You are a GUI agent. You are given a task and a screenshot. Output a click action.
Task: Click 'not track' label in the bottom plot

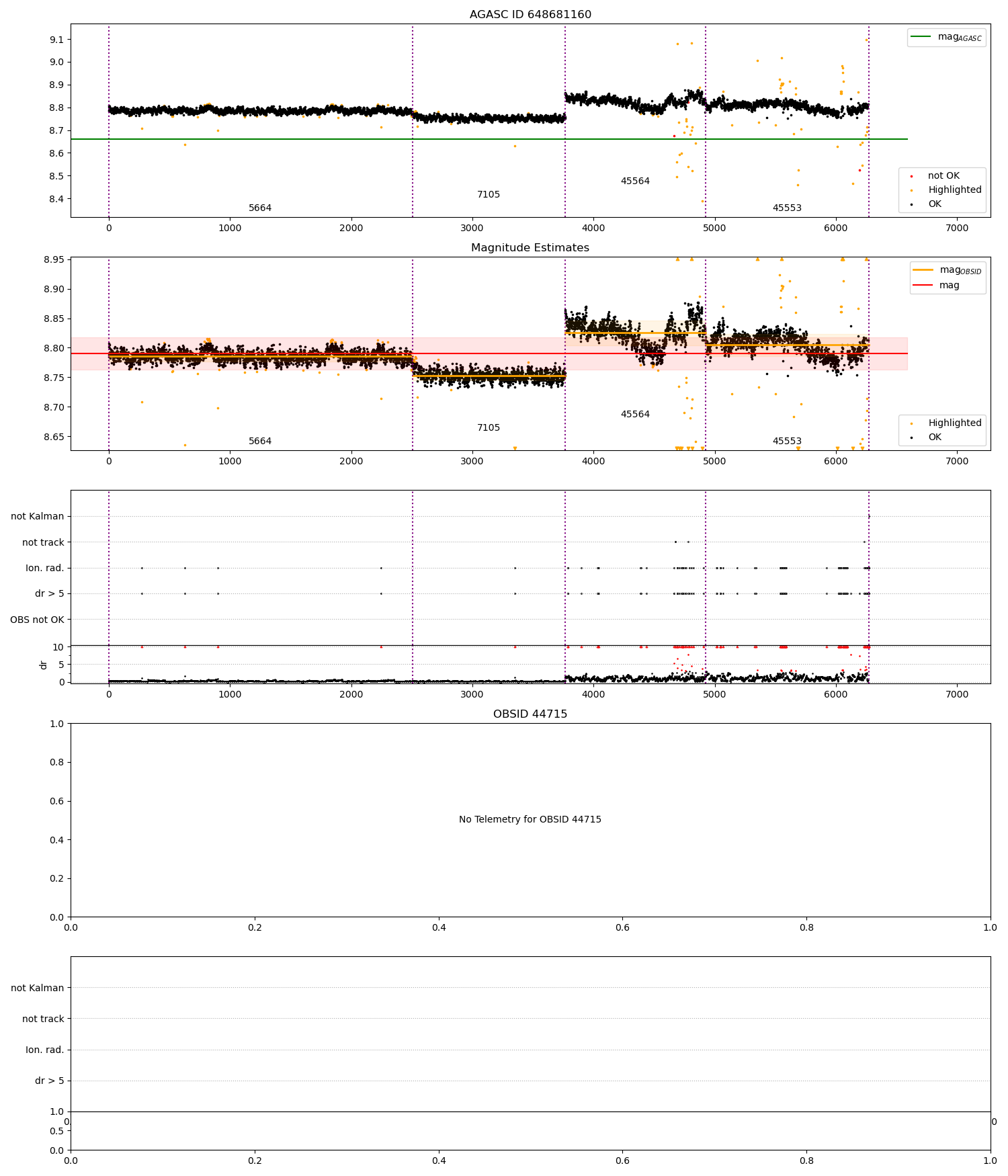(43, 1019)
